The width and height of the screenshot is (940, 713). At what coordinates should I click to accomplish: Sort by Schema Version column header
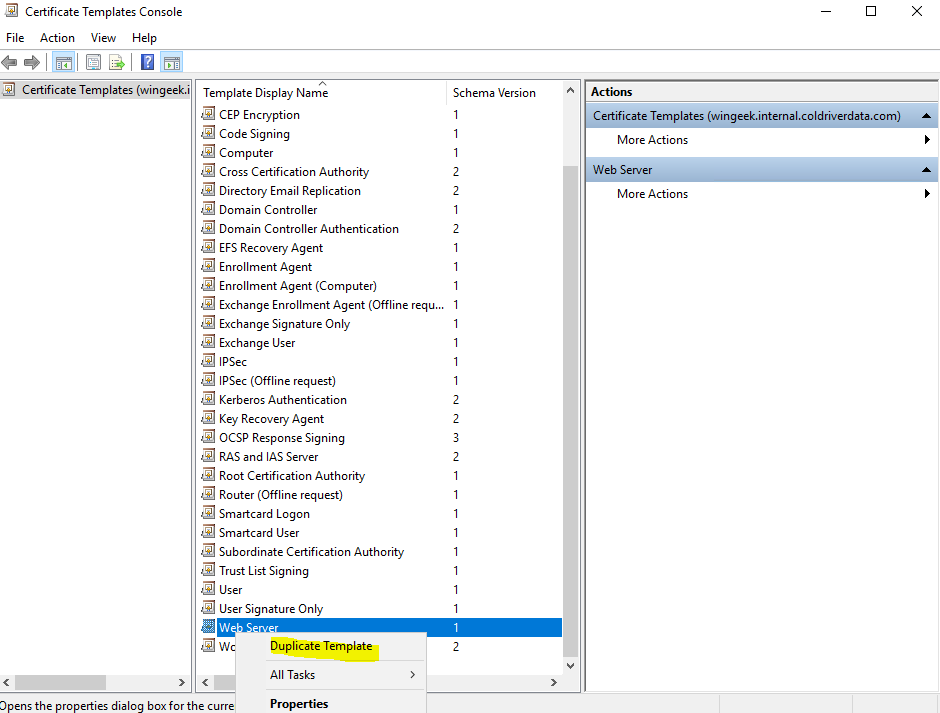coord(494,93)
